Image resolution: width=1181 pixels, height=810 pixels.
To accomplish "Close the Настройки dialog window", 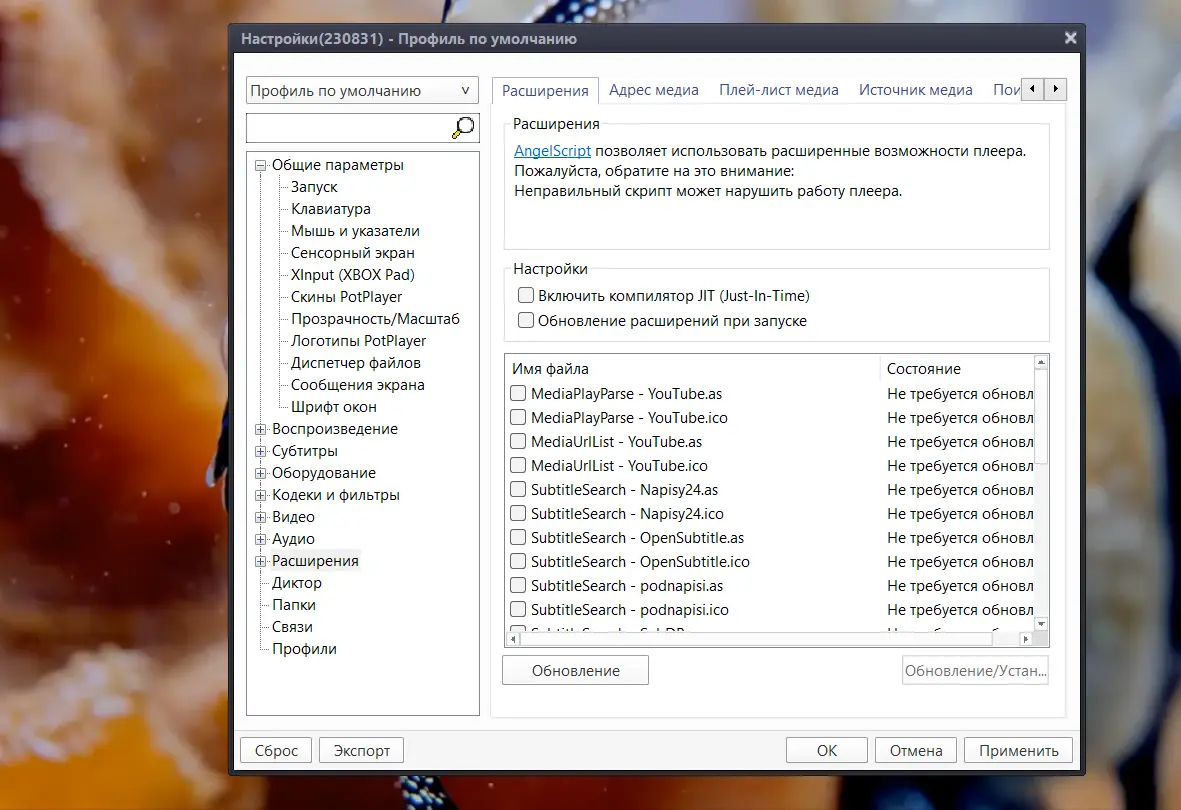I will click(x=1070, y=38).
